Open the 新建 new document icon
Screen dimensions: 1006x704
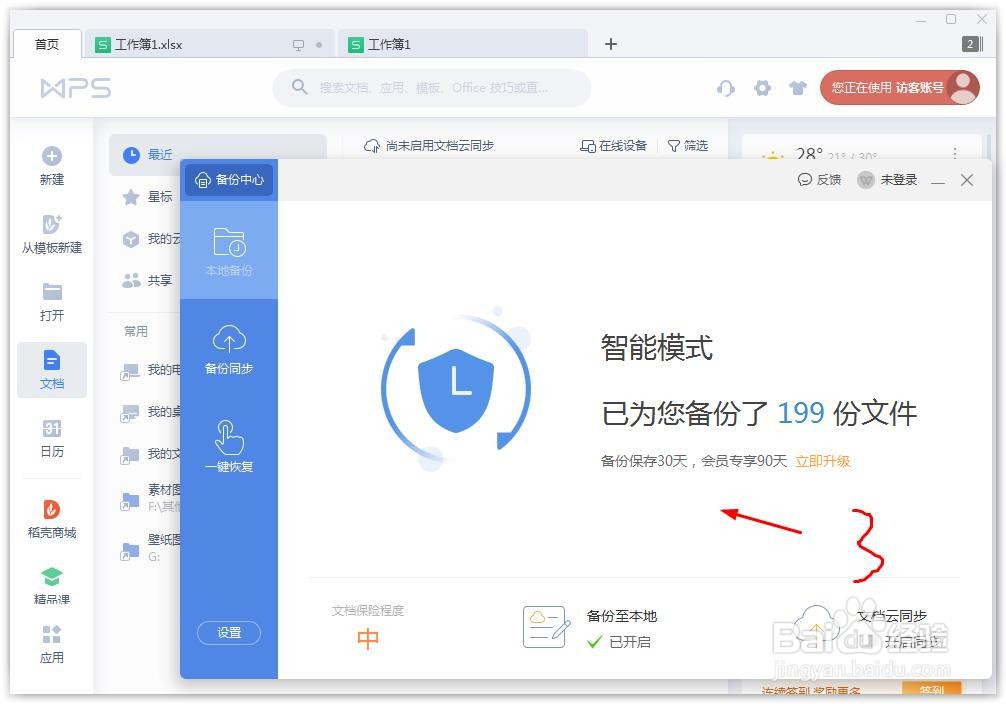pyautogui.click(x=51, y=165)
